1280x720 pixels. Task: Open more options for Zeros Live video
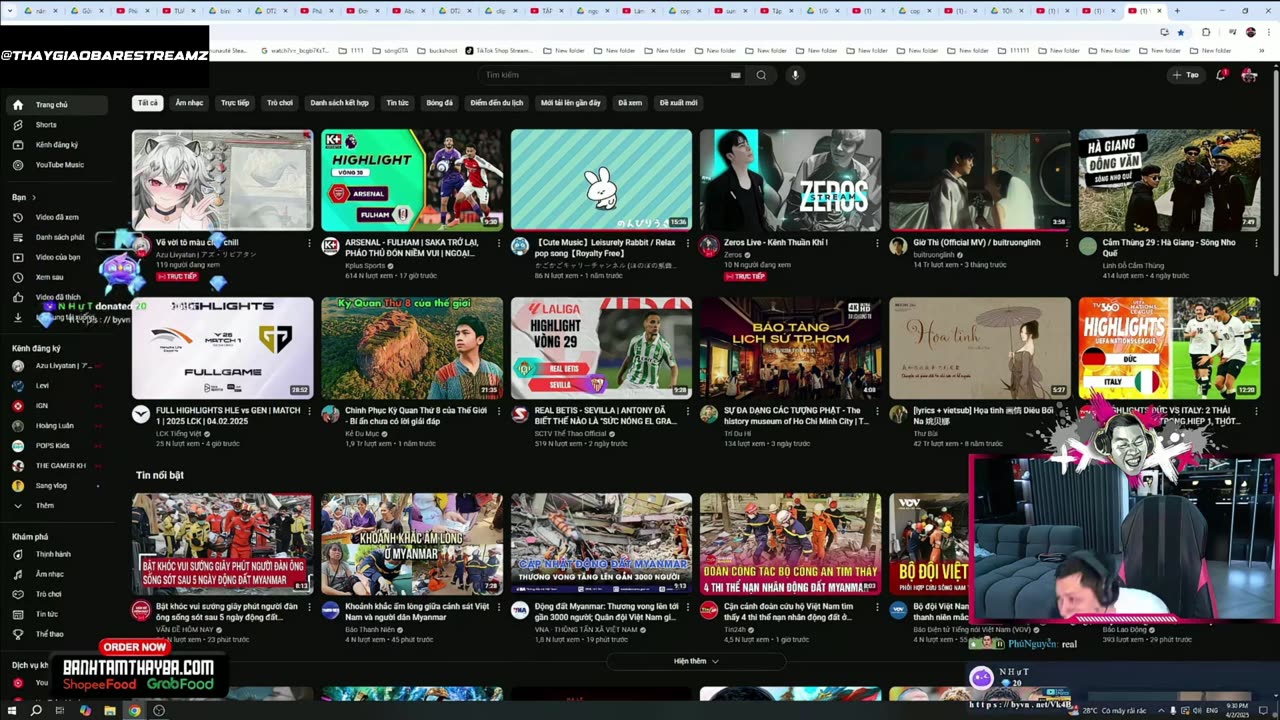coord(877,243)
